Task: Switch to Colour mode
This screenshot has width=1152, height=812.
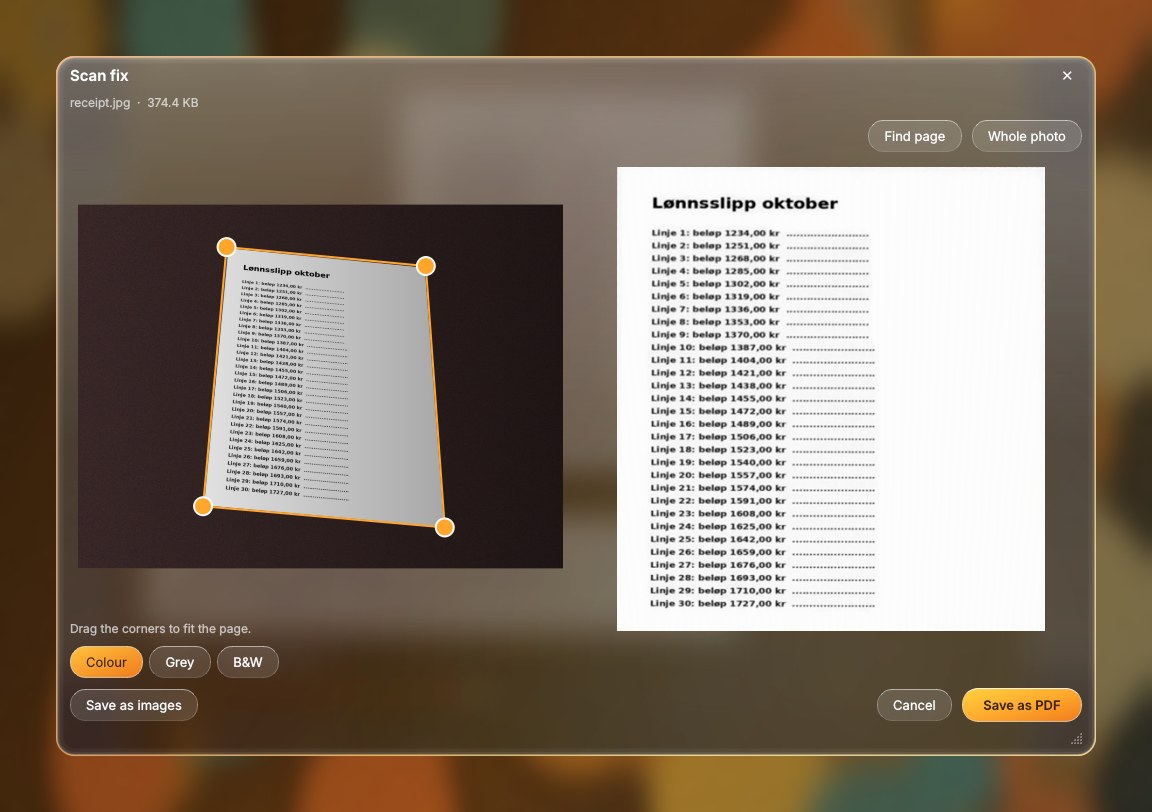Action: click(106, 662)
